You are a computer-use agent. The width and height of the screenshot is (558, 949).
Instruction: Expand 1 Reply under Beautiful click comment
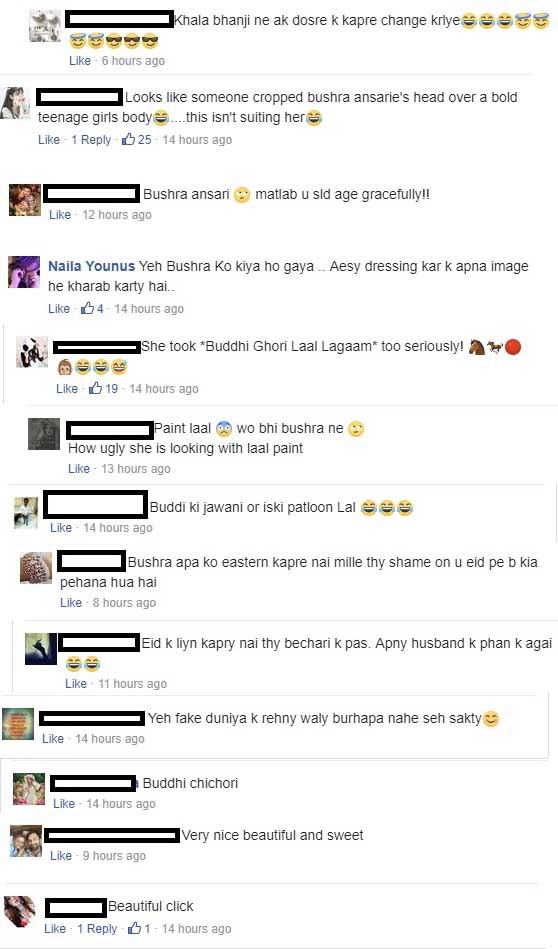tap(97, 928)
